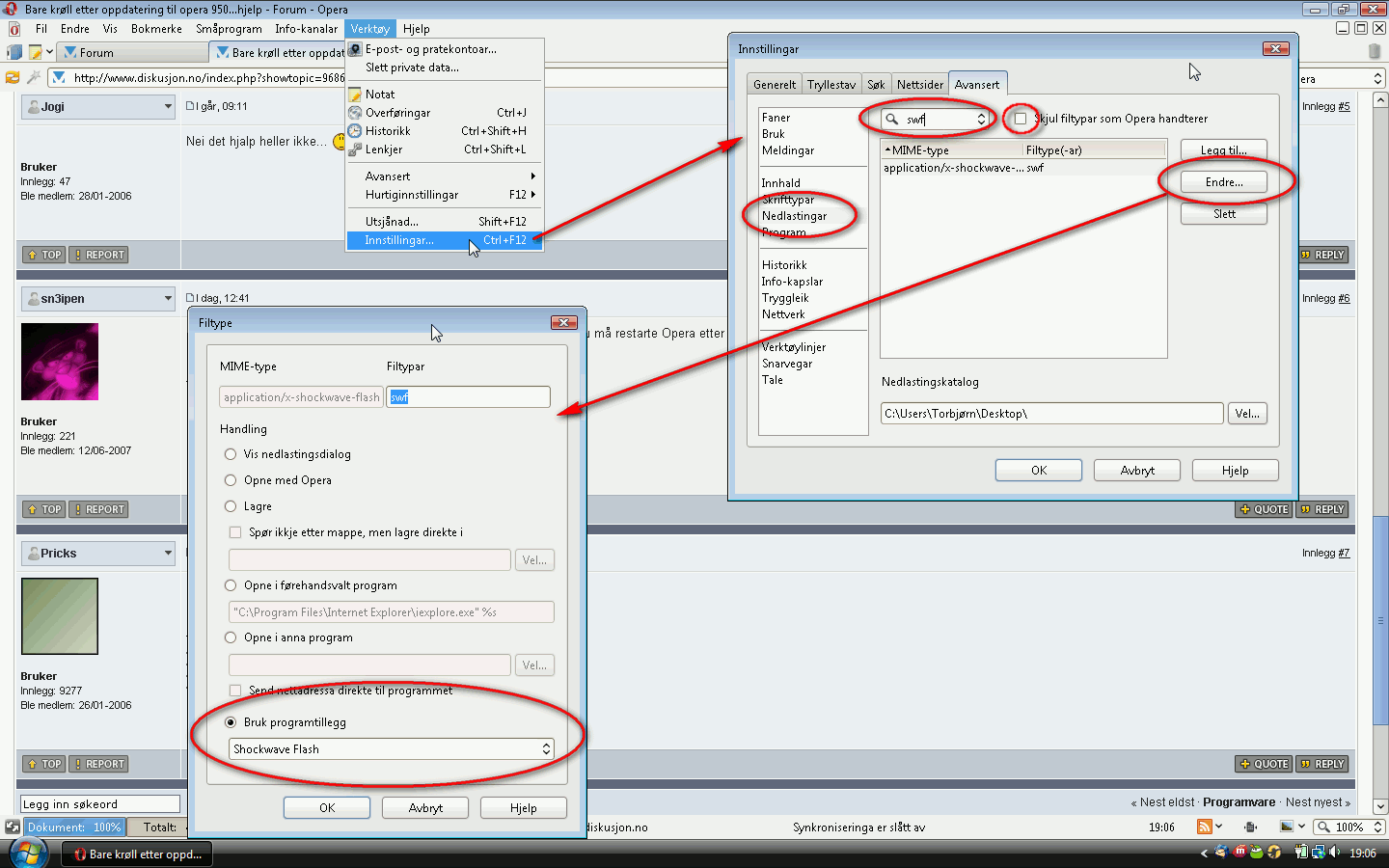Screen dimensions: 1389x868
Task: Expand the Avansert submenu in Verktøy menu
Action: (446, 176)
